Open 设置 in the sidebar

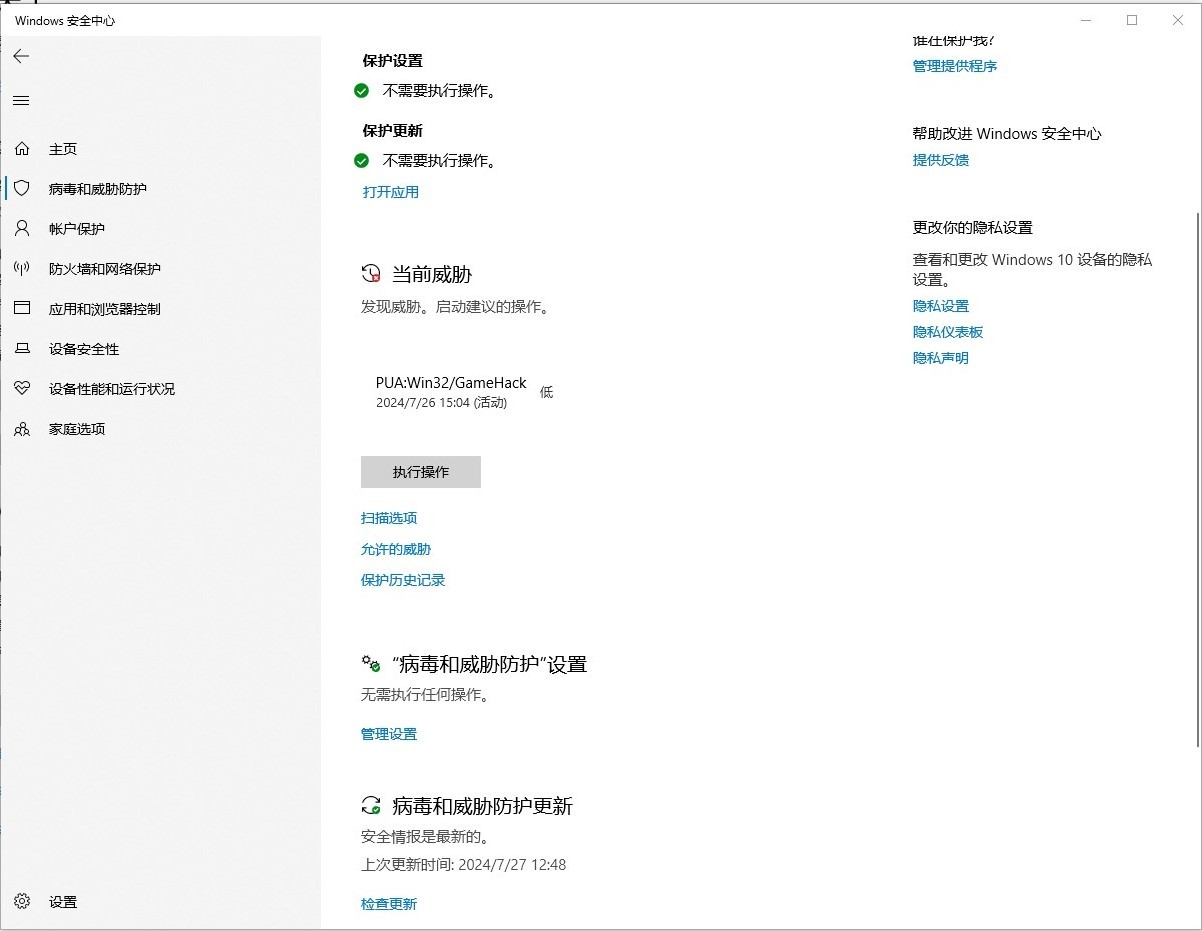tap(63, 902)
